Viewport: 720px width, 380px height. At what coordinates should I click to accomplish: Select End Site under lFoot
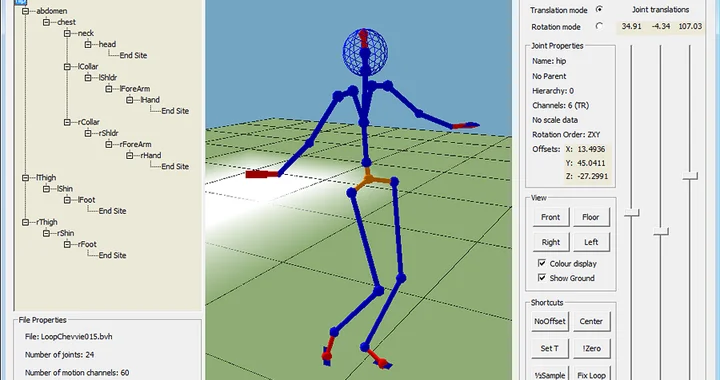pos(112,211)
